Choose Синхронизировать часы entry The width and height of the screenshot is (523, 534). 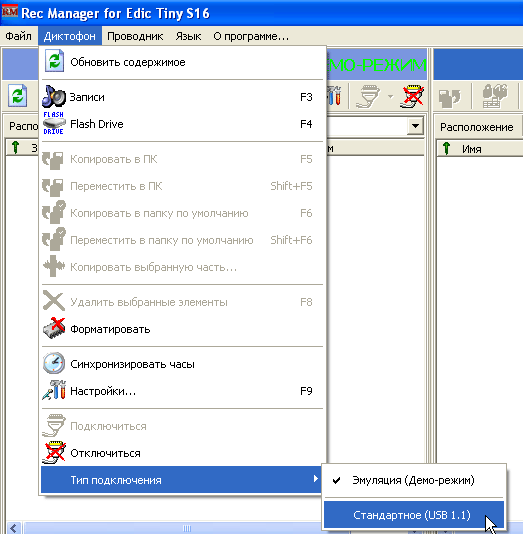point(182,364)
